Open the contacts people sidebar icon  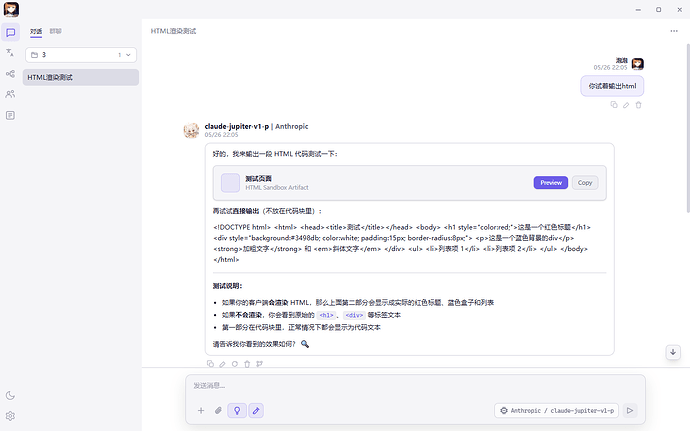point(10,94)
